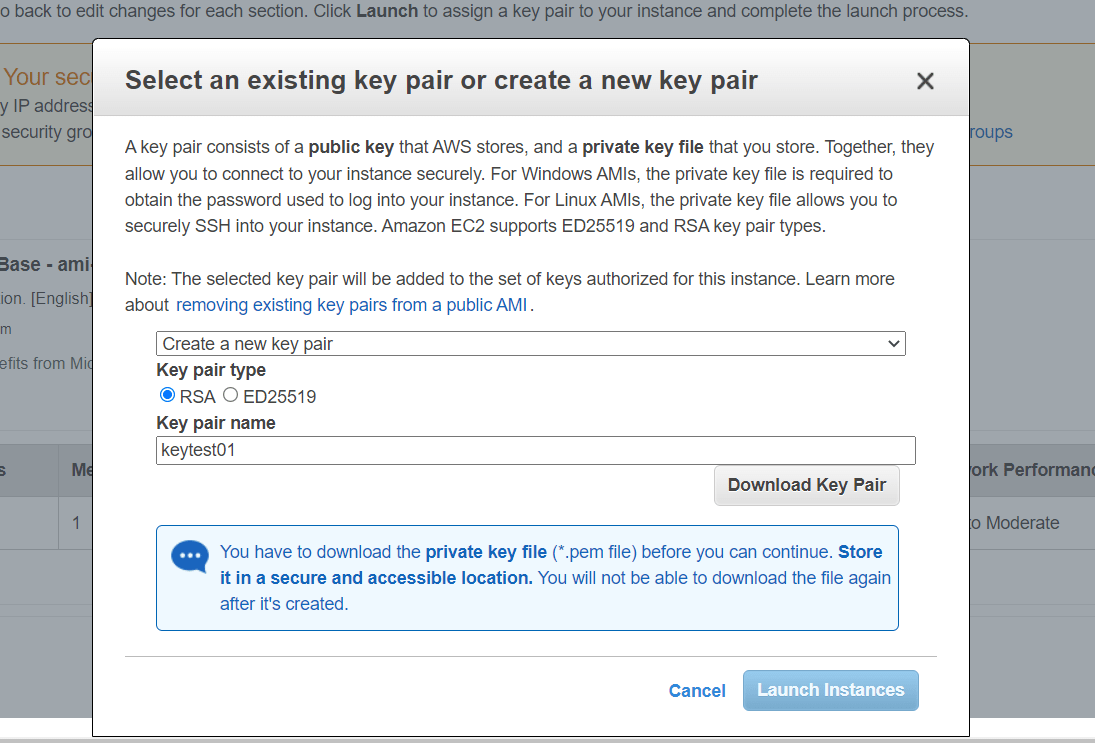Download Key Pair button
This screenshot has width=1095, height=743.
(x=807, y=485)
